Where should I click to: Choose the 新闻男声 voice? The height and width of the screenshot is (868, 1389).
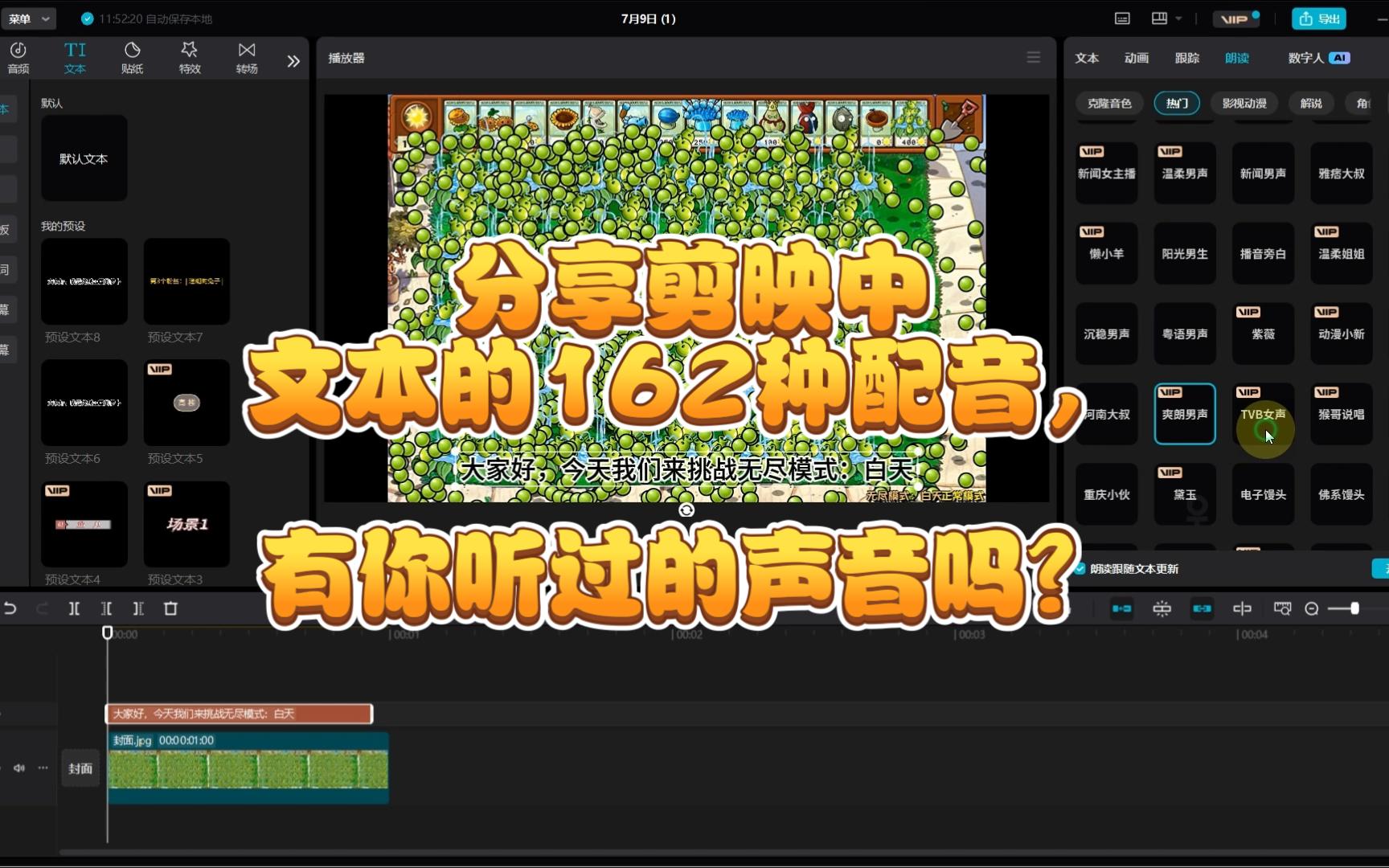(1263, 173)
